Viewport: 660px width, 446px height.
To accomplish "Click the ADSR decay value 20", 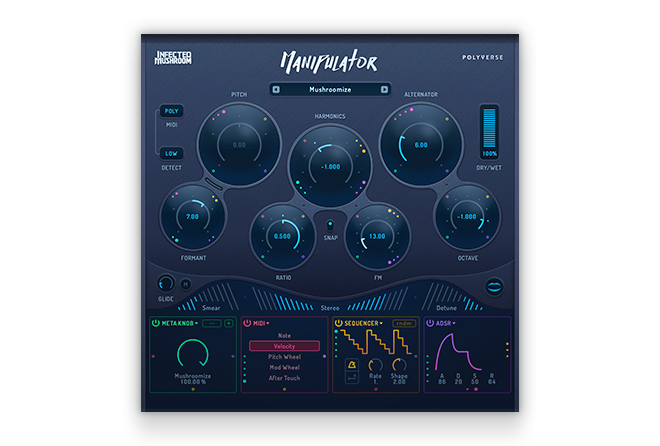I will click(458, 382).
